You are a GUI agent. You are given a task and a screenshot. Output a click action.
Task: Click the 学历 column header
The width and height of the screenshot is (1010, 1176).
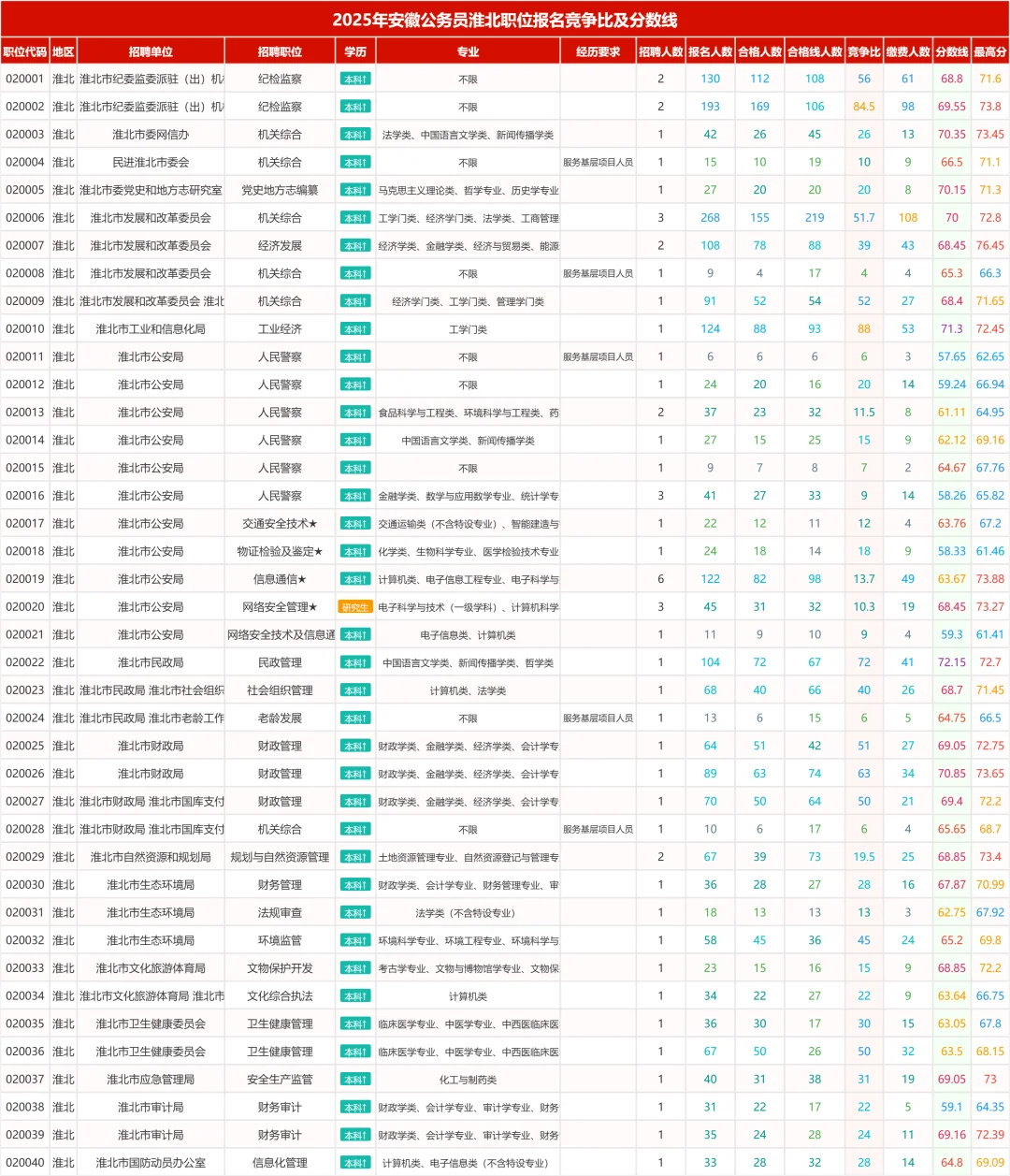pyautogui.click(x=355, y=51)
